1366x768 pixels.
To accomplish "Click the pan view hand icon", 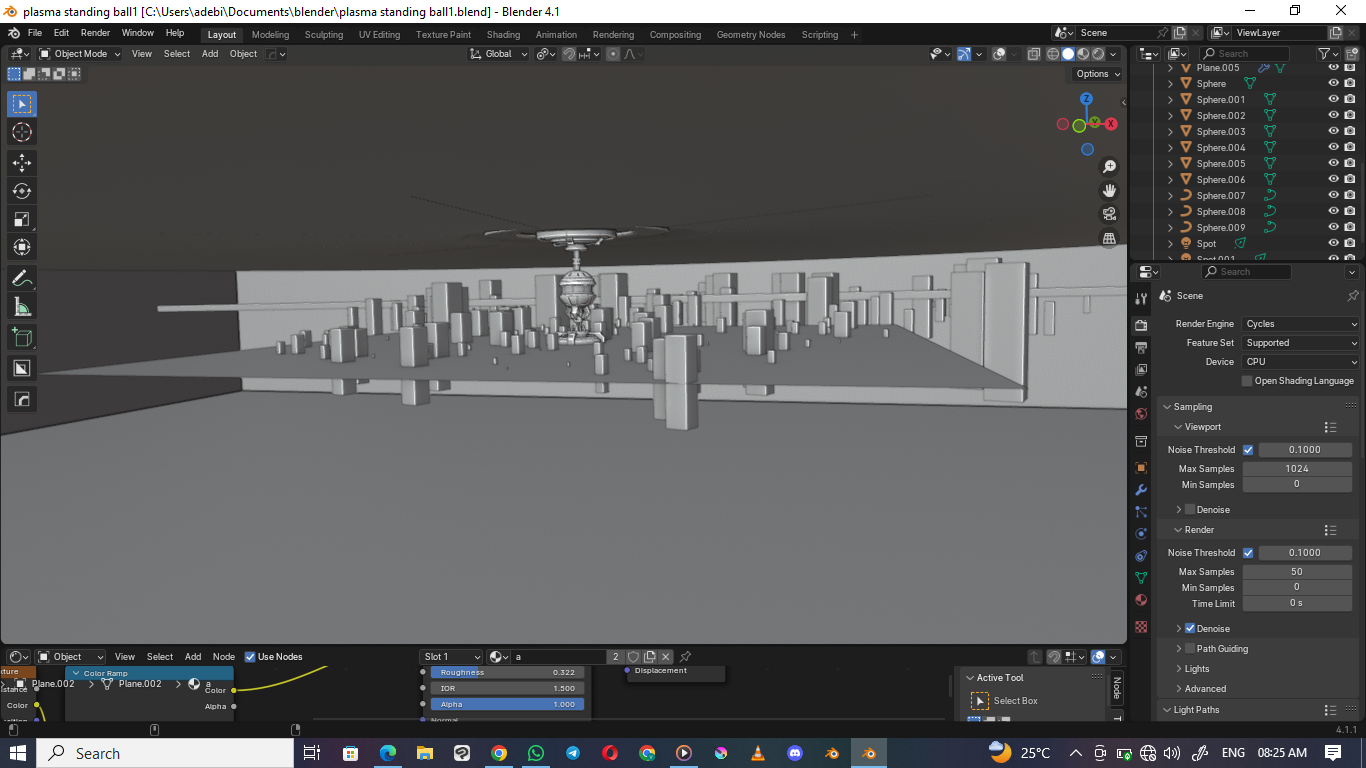I will click(1109, 190).
